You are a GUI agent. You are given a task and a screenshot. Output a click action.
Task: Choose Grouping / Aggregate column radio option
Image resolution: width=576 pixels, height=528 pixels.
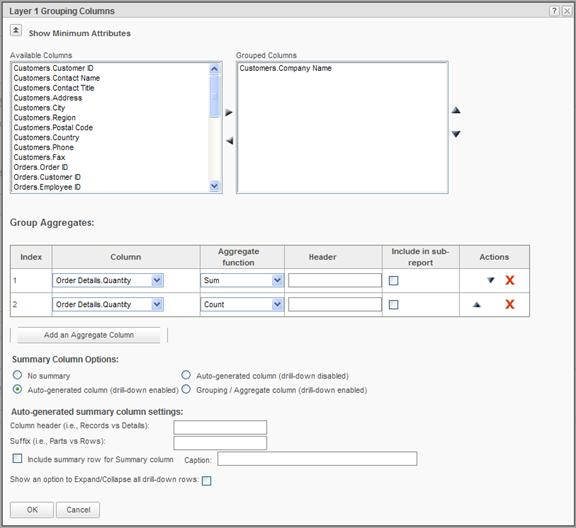pos(186,389)
